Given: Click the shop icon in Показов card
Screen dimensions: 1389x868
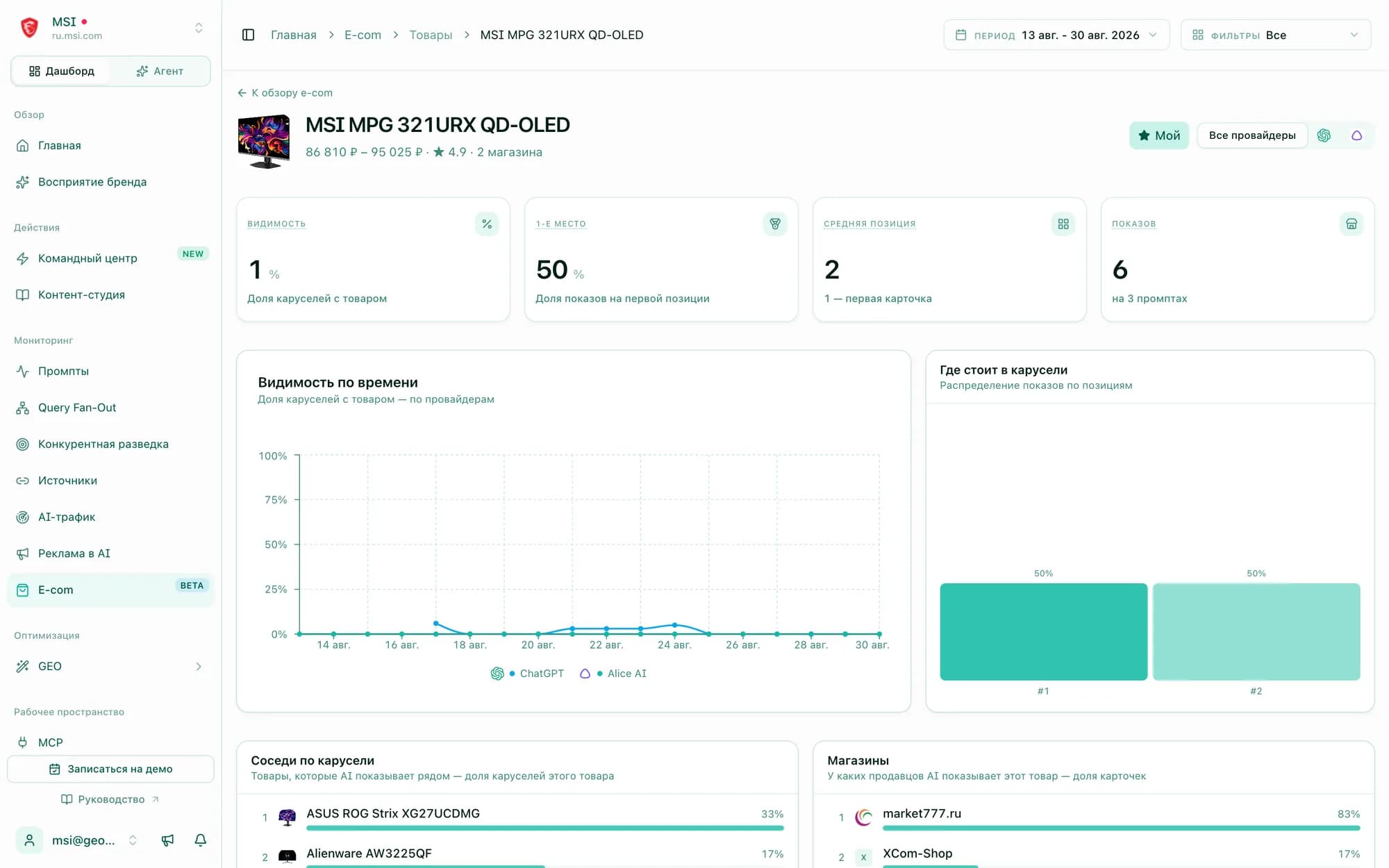Looking at the screenshot, I should click(1351, 224).
